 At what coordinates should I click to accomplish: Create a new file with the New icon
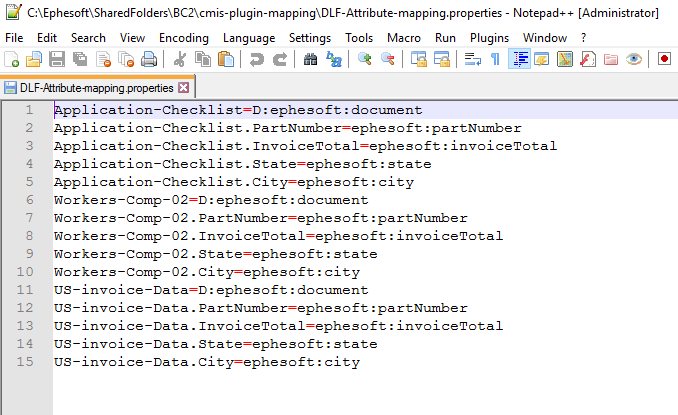[x=12, y=59]
